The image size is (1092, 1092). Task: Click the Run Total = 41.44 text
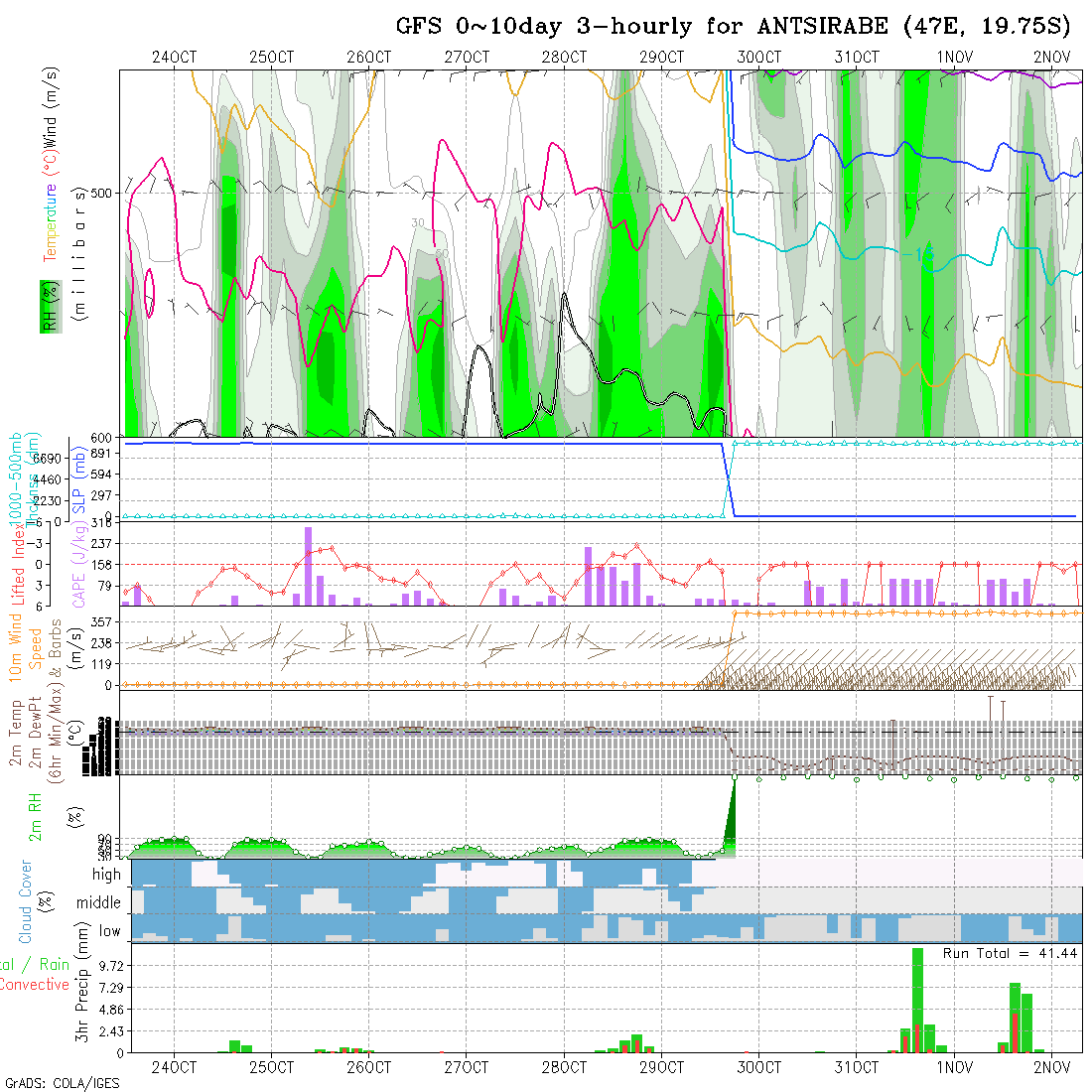(x=1011, y=953)
